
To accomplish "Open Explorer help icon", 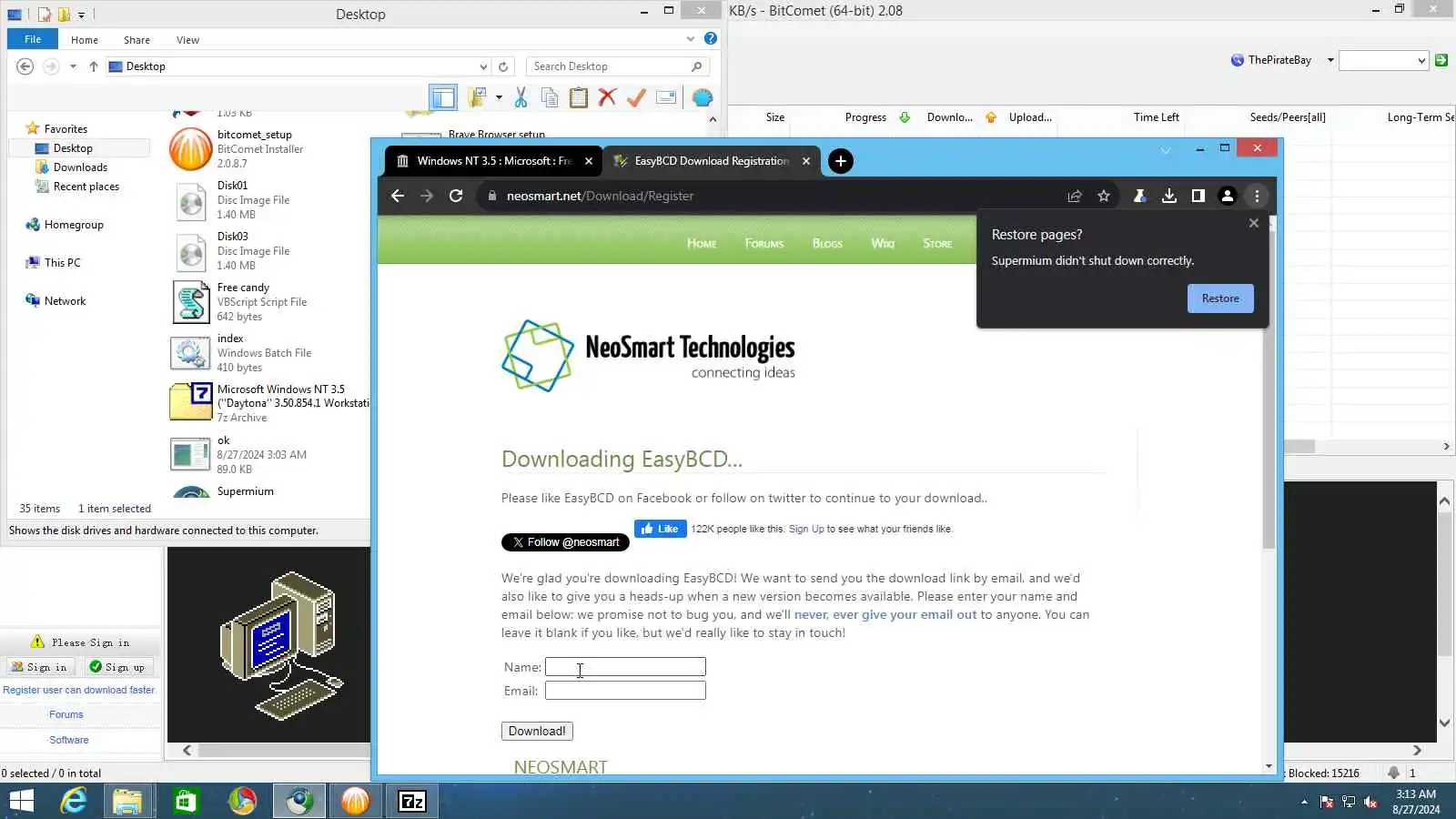I will [711, 38].
